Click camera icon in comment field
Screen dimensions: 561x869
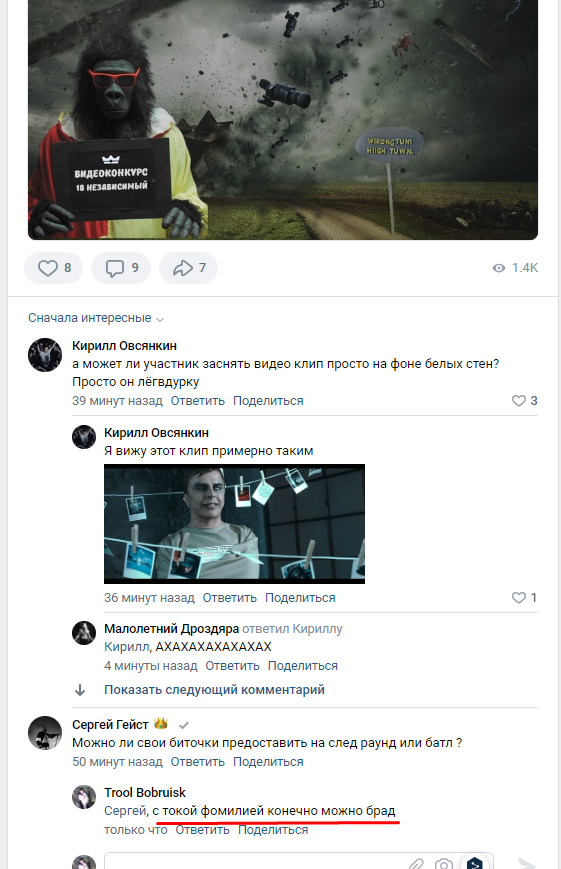pyautogui.click(x=444, y=863)
